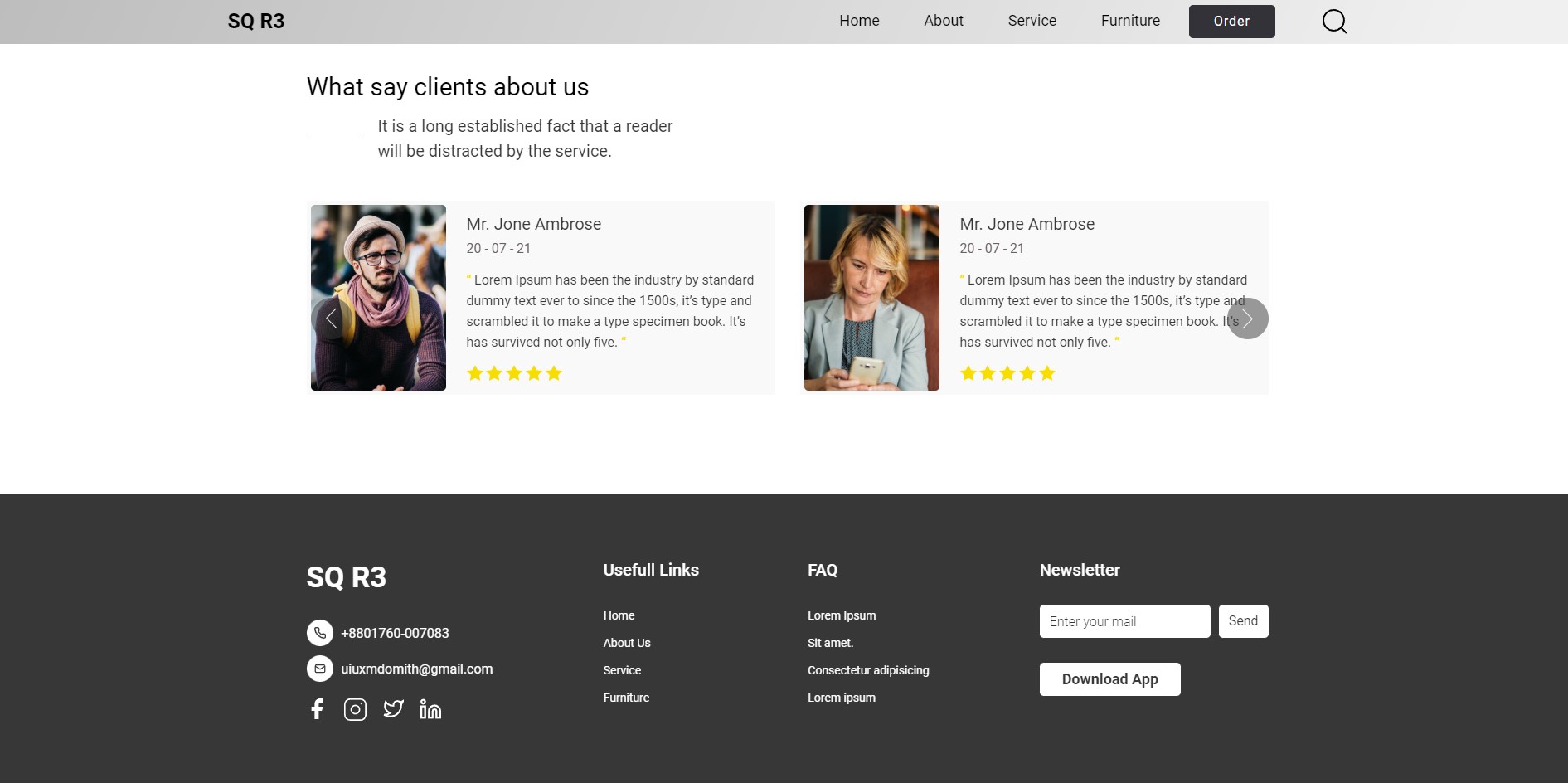
Task: Select Service in top navigation
Action: [1032, 21]
